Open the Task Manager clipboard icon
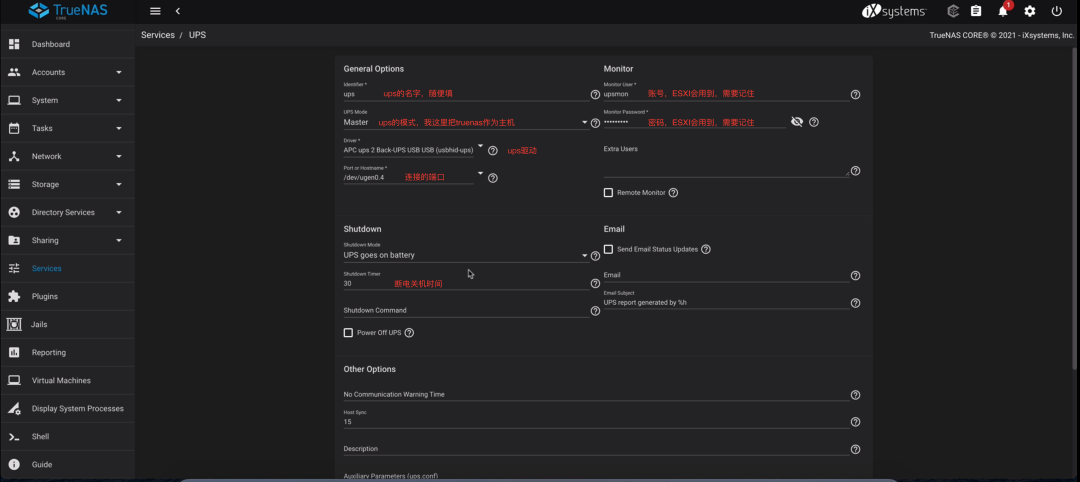1080x482 pixels. (x=976, y=11)
